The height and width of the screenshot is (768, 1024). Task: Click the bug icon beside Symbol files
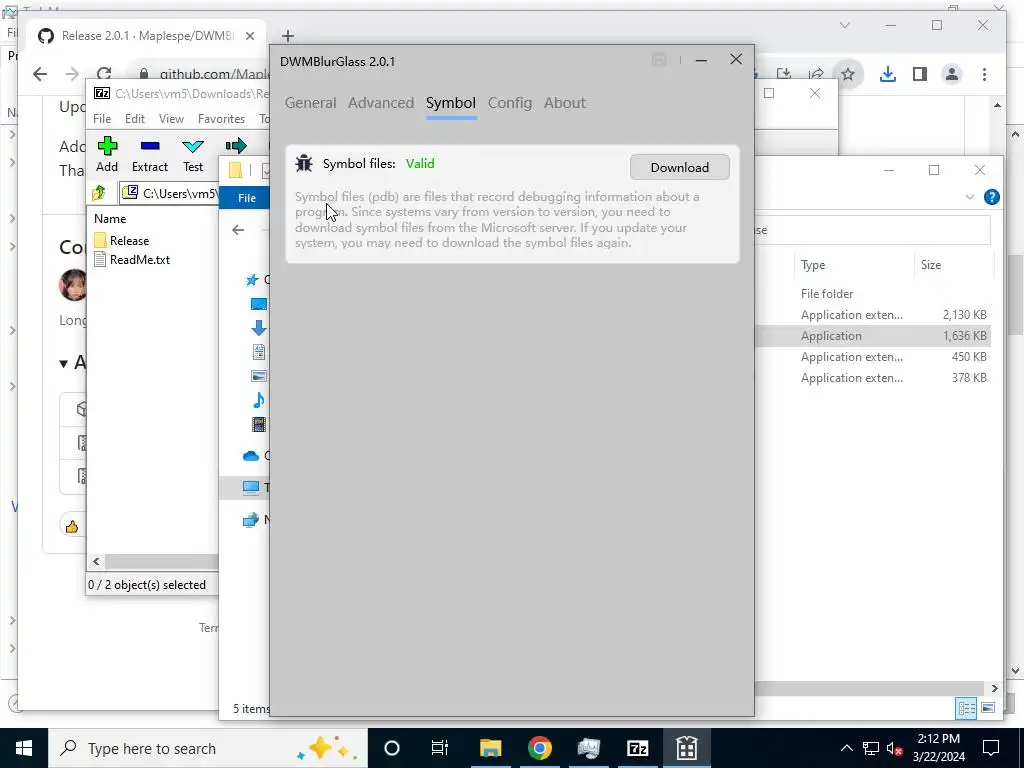(x=304, y=163)
